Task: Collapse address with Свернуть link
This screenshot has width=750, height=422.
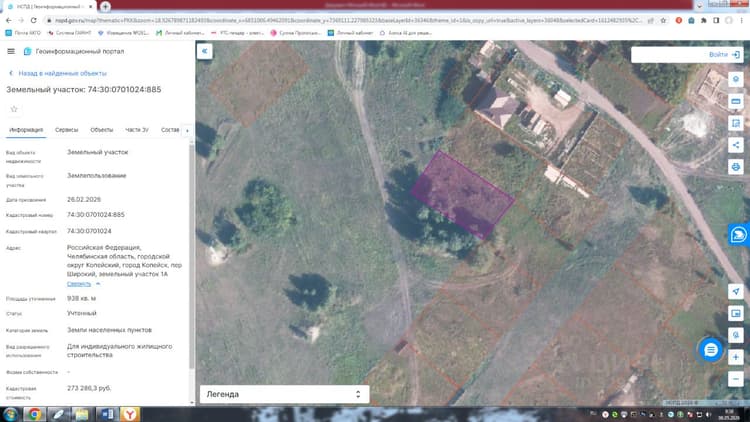Action: pyautogui.click(x=79, y=284)
